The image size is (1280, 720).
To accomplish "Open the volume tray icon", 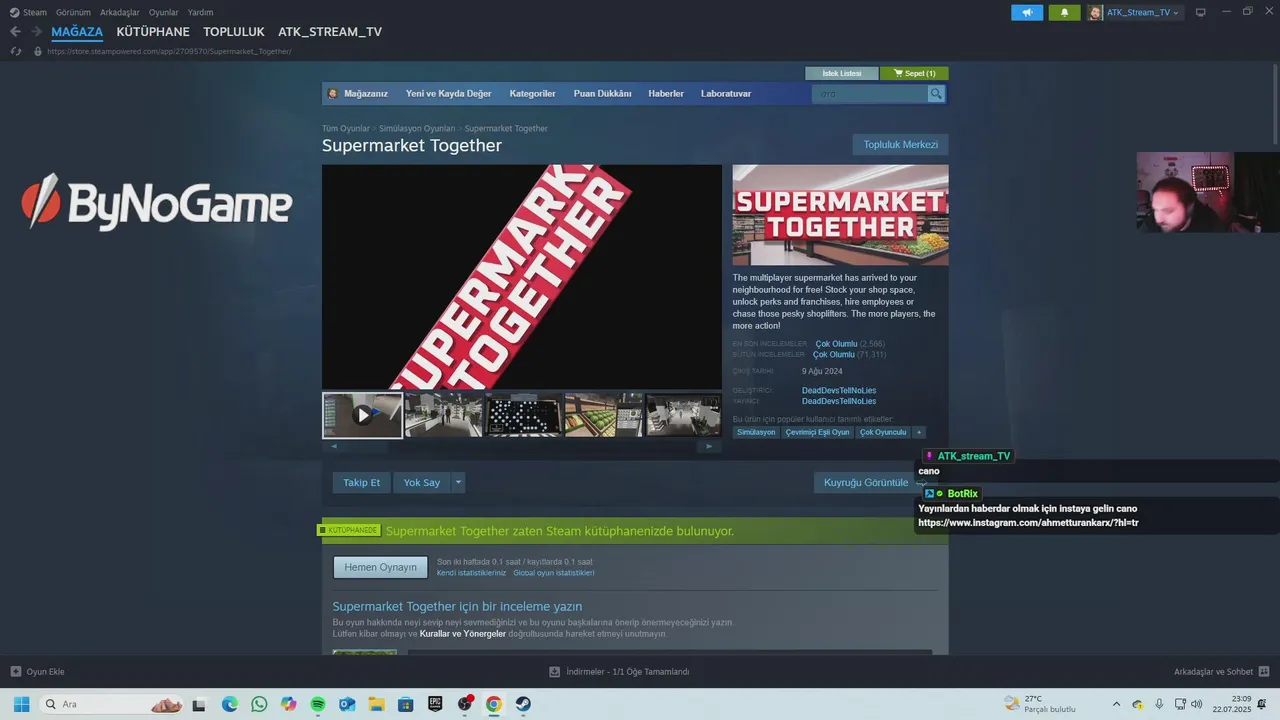I will [x=1197, y=704].
